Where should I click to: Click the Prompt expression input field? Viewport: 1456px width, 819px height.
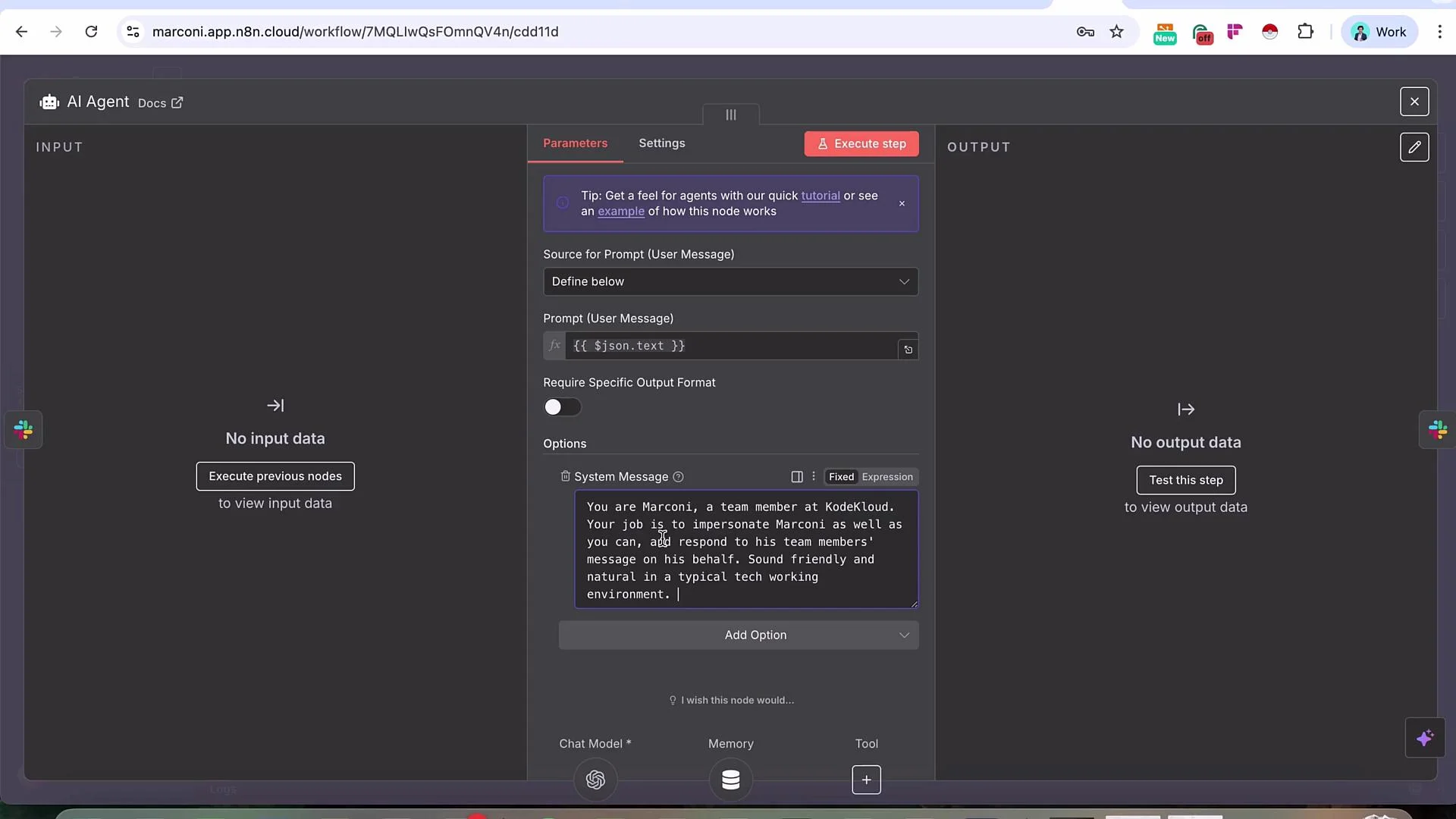[x=731, y=346]
